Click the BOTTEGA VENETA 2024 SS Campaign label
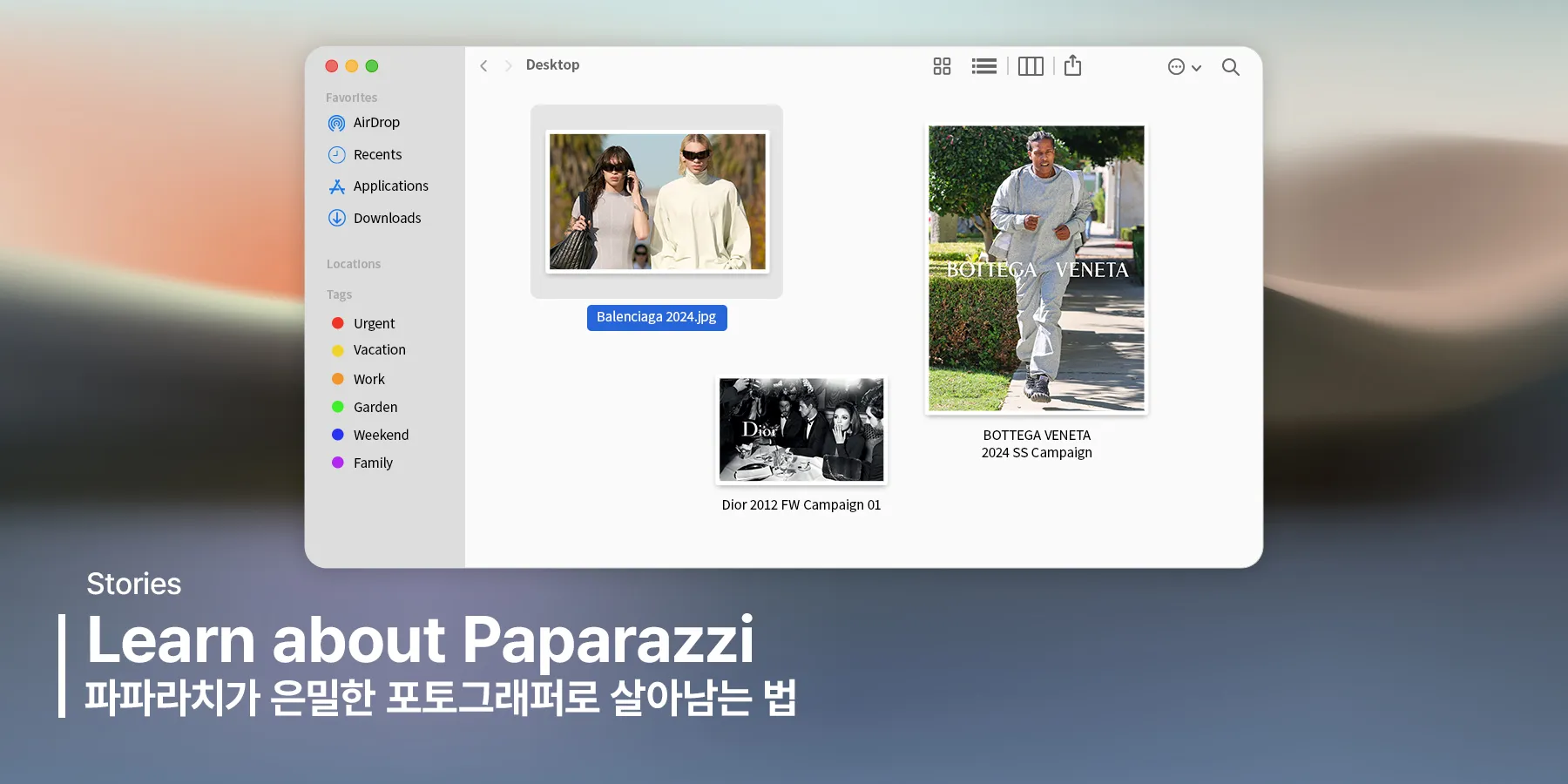Viewport: 1568px width, 784px height. pos(1037,444)
